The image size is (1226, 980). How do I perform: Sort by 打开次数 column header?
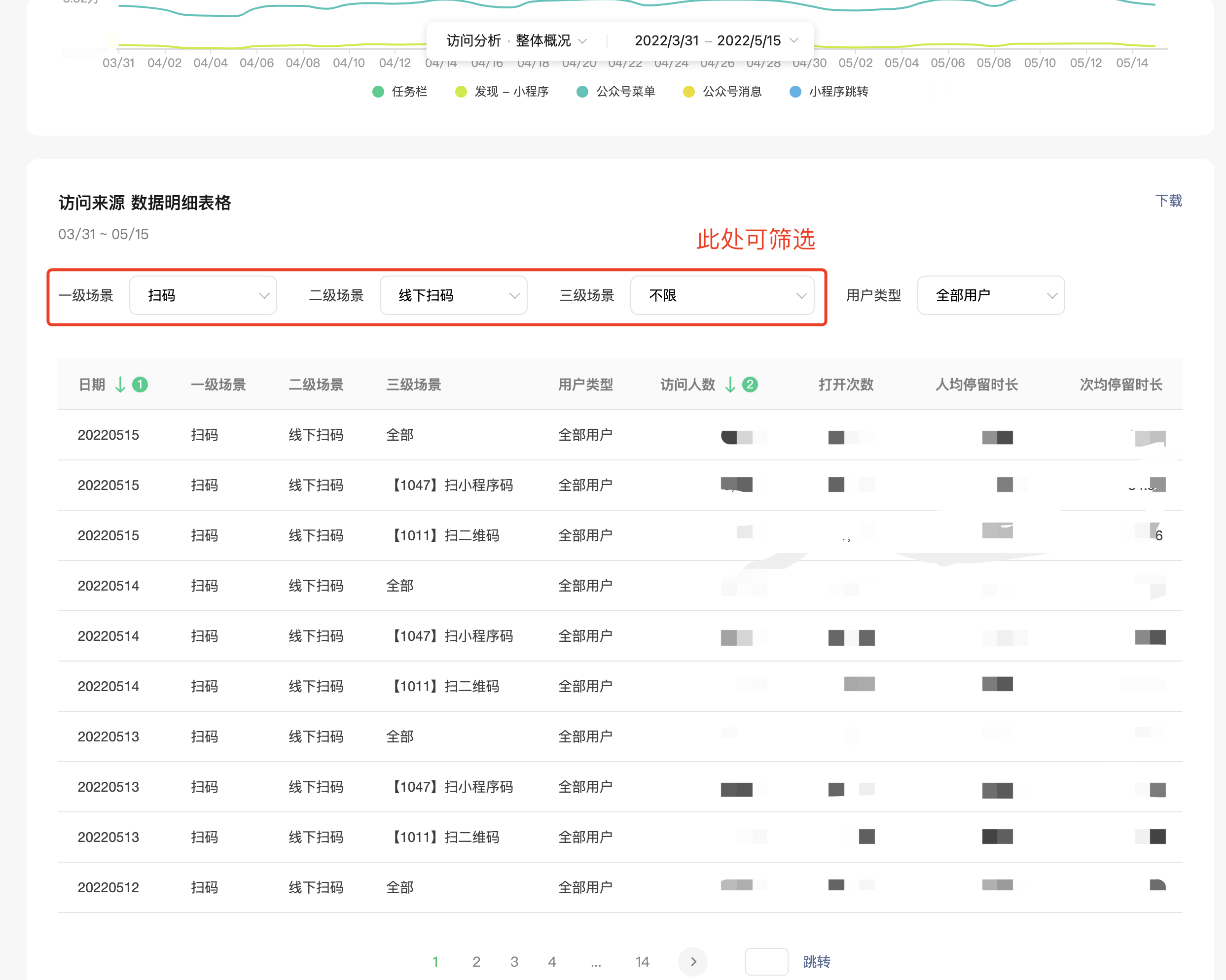(x=846, y=385)
